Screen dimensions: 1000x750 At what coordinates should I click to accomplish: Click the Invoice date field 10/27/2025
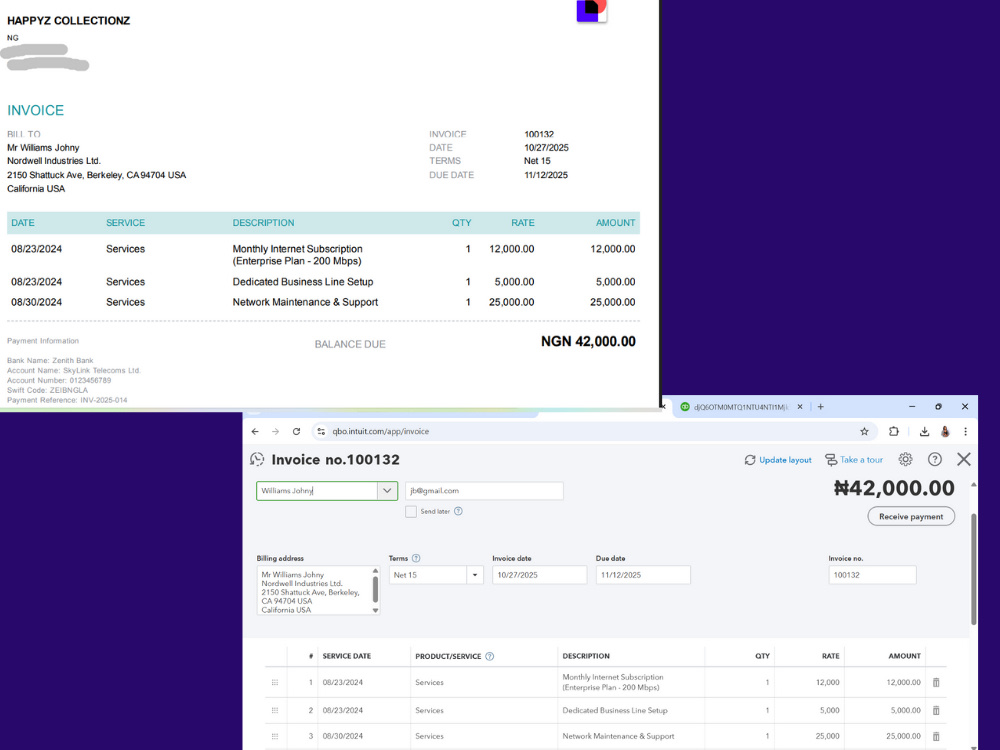[539, 575]
